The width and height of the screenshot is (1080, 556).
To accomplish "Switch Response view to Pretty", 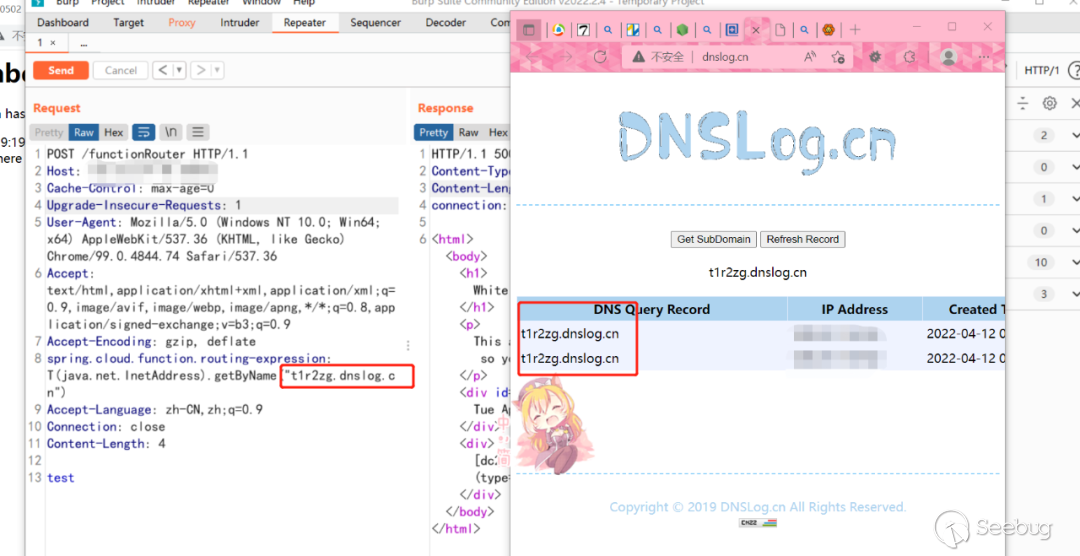I will click(433, 132).
